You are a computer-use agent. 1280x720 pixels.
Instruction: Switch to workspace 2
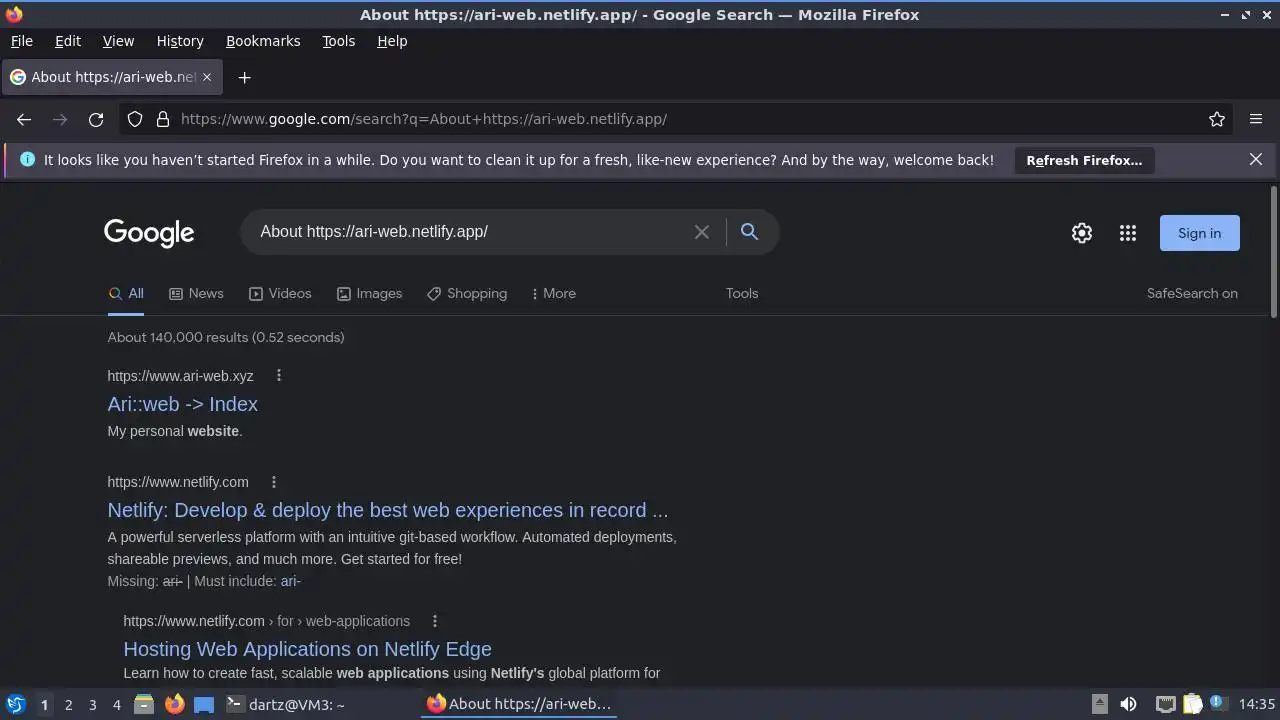[68, 704]
